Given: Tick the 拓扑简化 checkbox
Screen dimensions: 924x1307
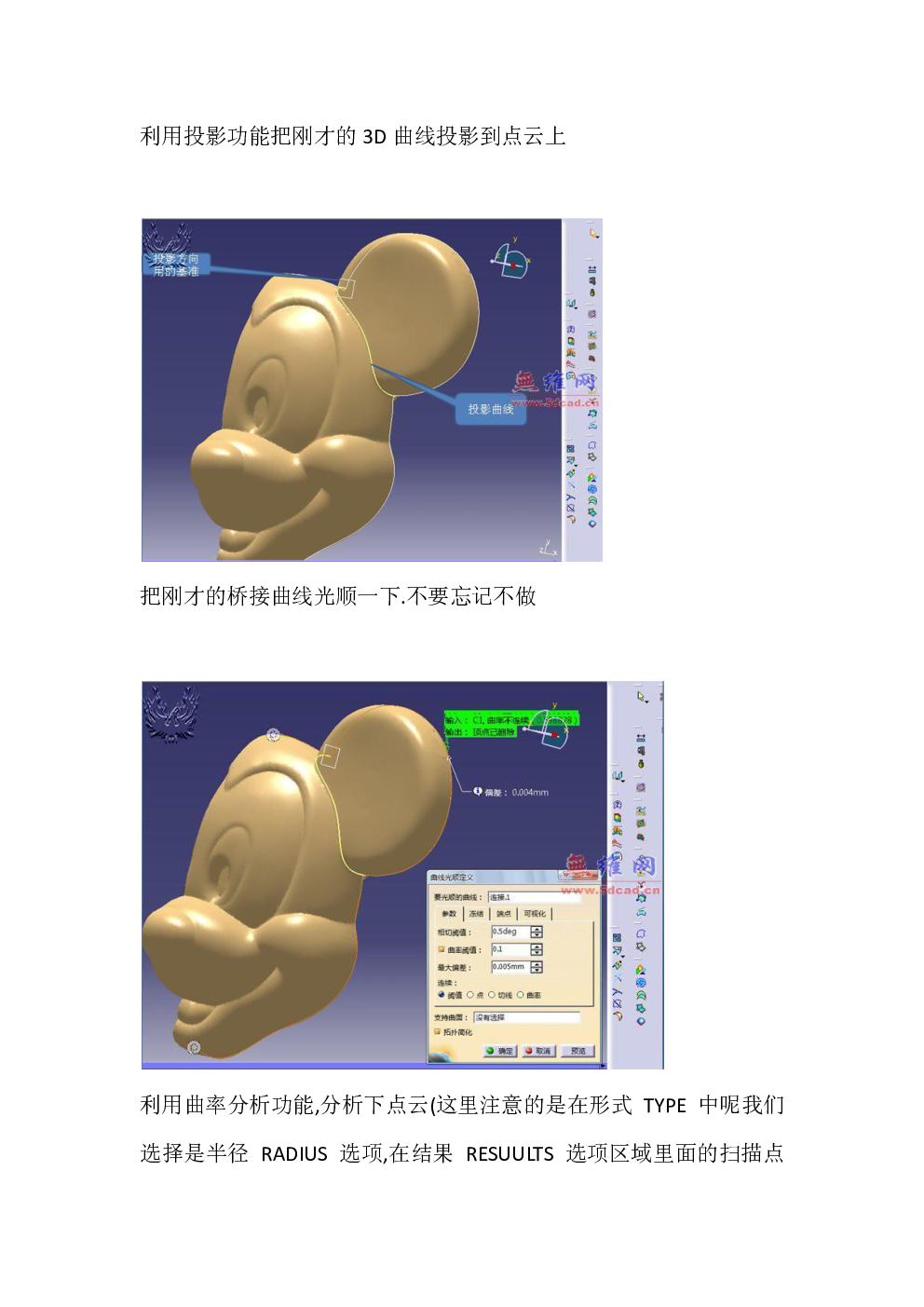Looking at the screenshot, I should coord(437,1031).
